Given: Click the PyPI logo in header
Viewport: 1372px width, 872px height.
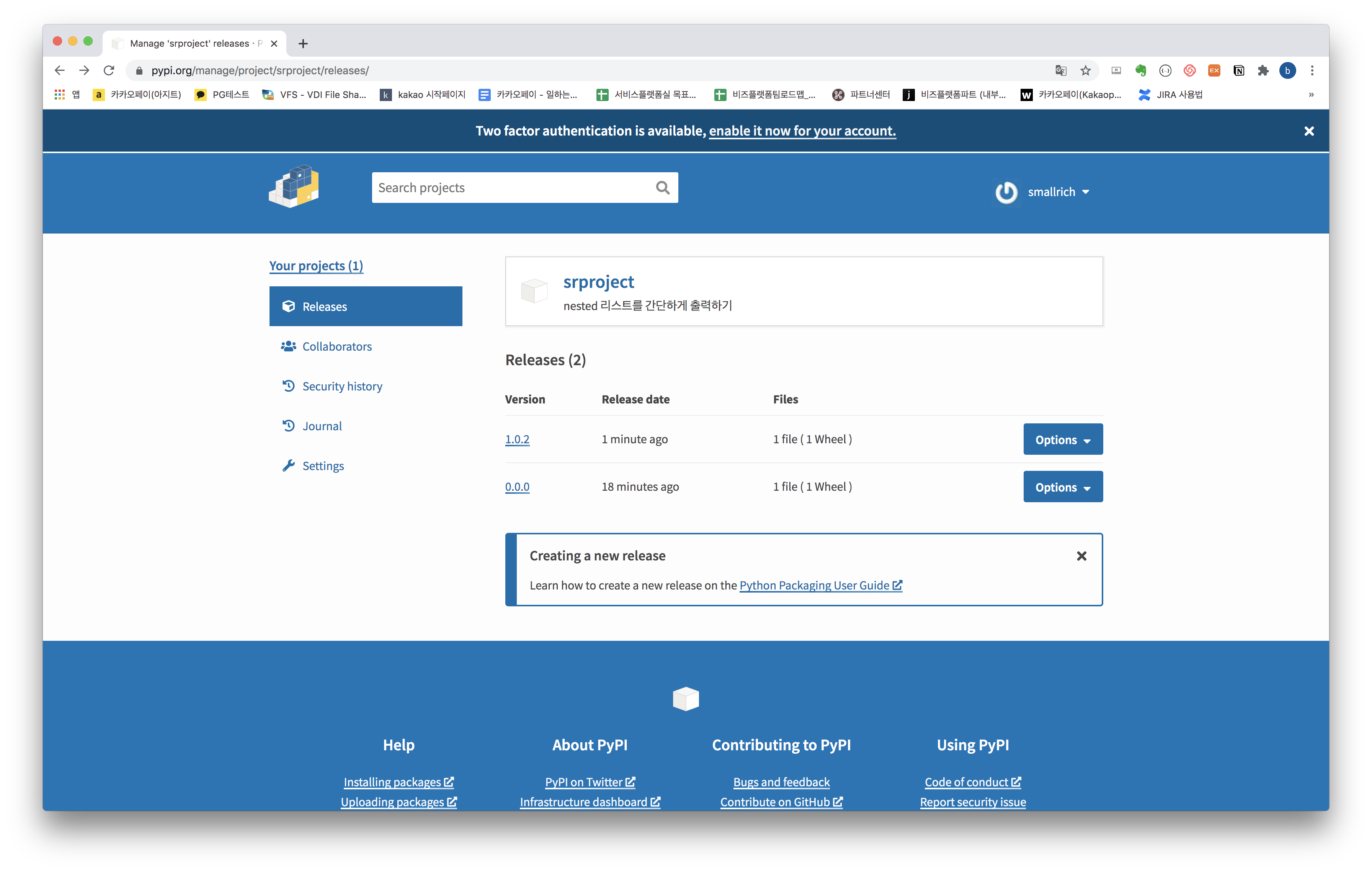Looking at the screenshot, I should coord(294,187).
